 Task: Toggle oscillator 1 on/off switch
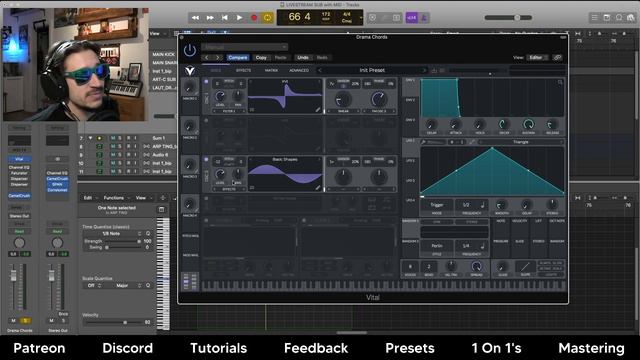pos(206,82)
